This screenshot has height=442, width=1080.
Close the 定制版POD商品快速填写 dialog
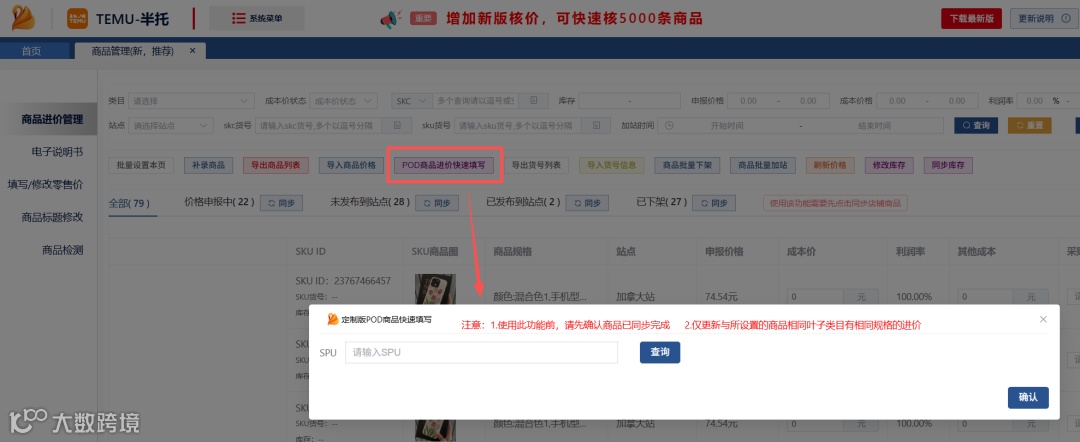point(1043,319)
